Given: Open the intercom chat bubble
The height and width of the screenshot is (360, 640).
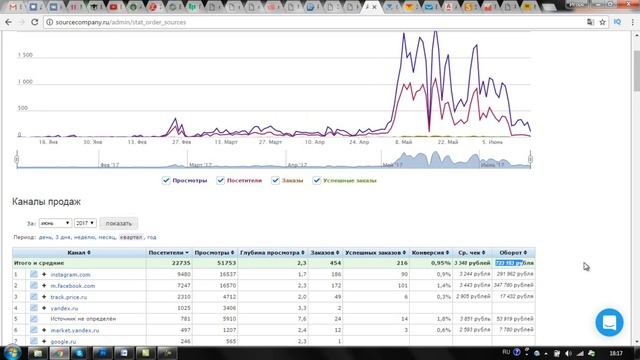Looking at the screenshot, I should pyautogui.click(x=609, y=322).
